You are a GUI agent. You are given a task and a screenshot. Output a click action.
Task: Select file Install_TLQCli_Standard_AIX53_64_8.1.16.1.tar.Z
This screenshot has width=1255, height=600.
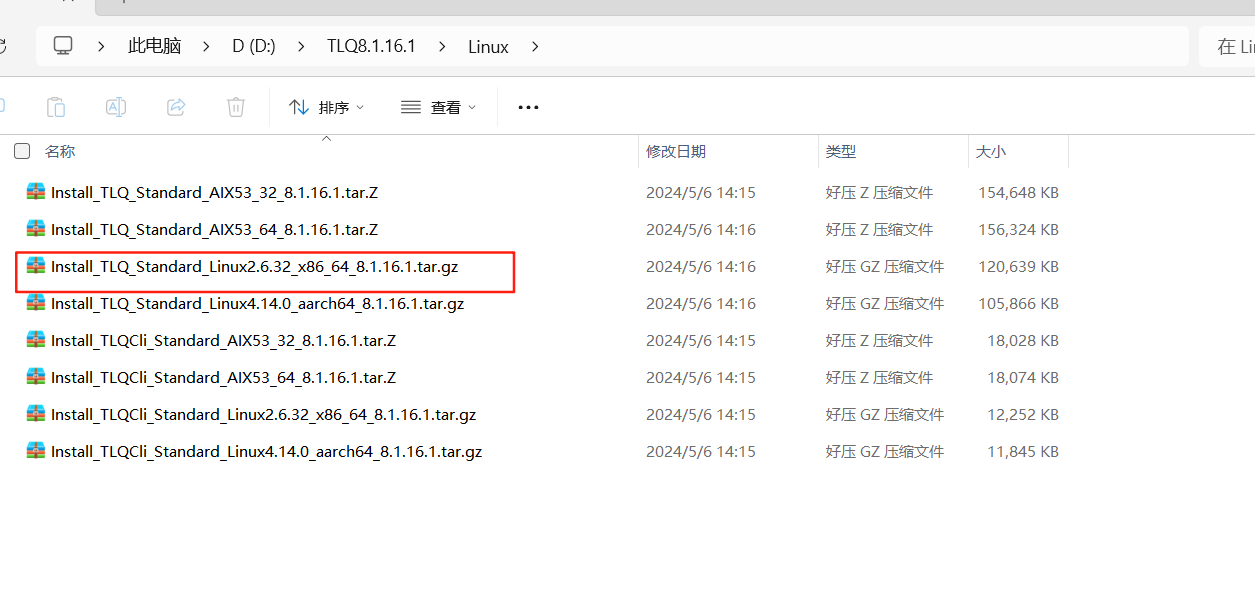coord(224,377)
